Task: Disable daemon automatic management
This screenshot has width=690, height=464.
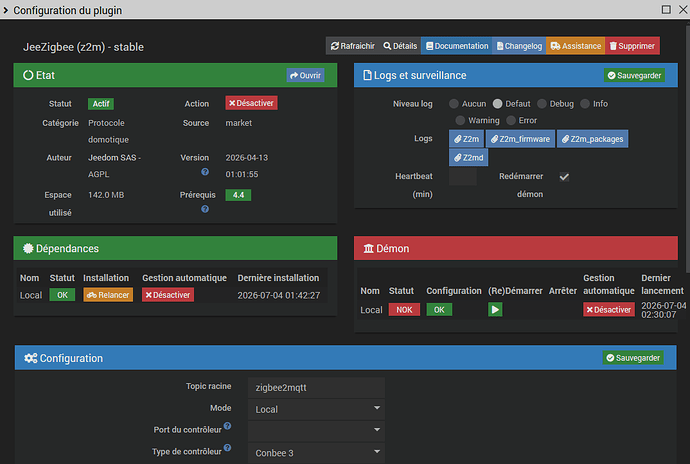Action: pos(609,309)
